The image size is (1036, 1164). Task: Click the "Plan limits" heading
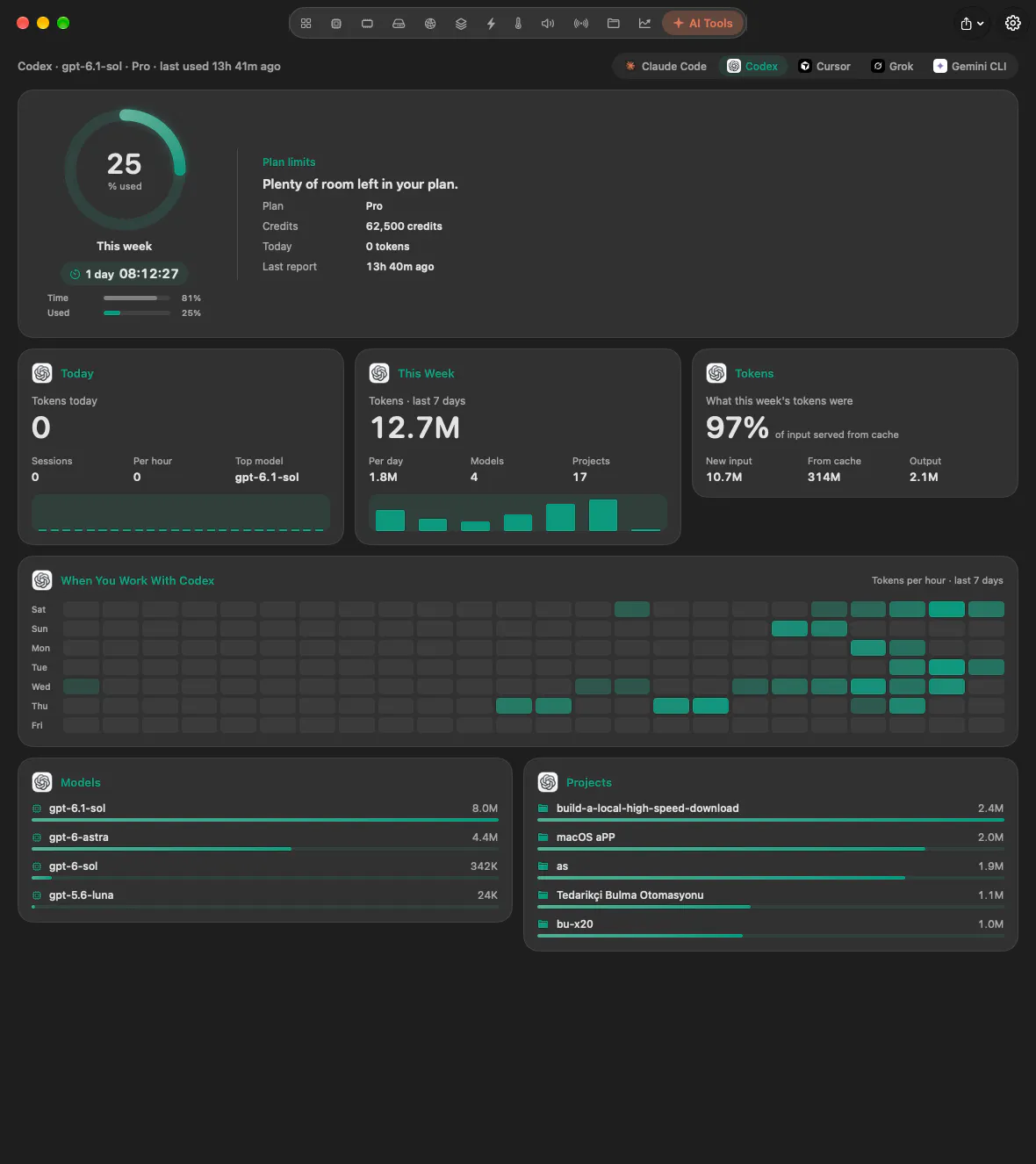pyautogui.click(x=289, y=162)
